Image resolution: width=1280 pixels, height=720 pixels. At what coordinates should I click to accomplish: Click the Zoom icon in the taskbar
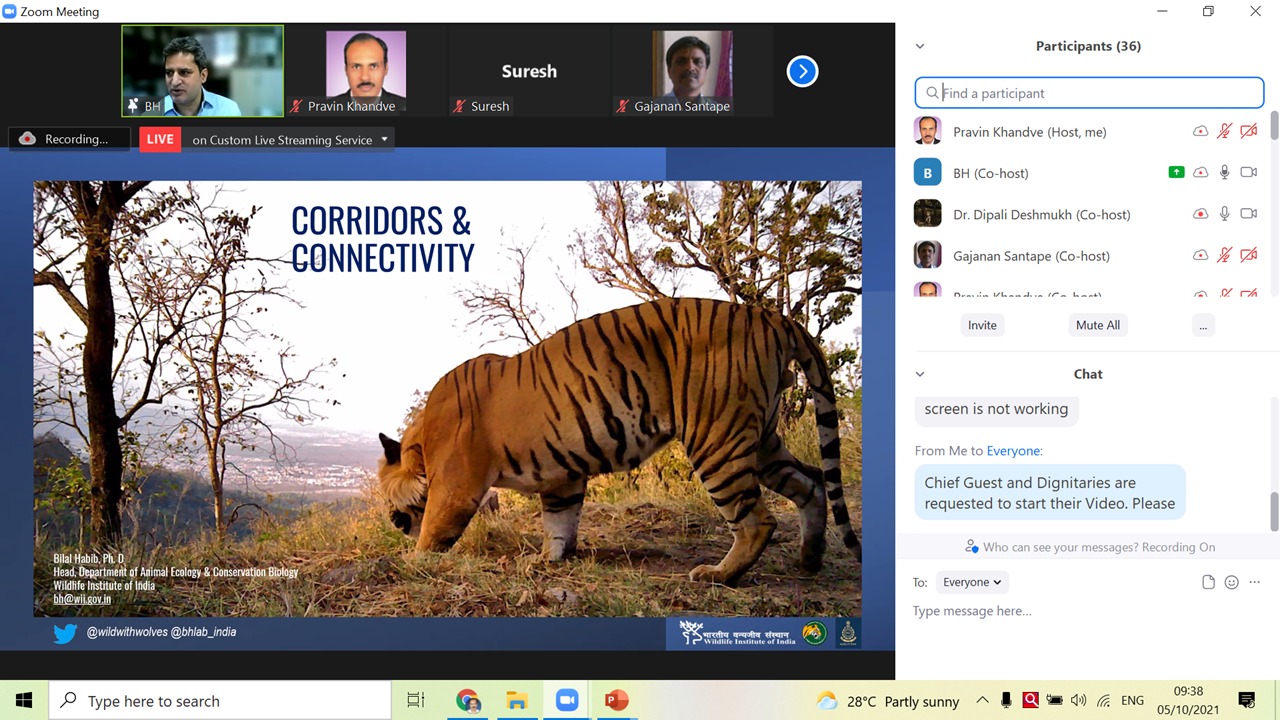click(x=567, y=700)
